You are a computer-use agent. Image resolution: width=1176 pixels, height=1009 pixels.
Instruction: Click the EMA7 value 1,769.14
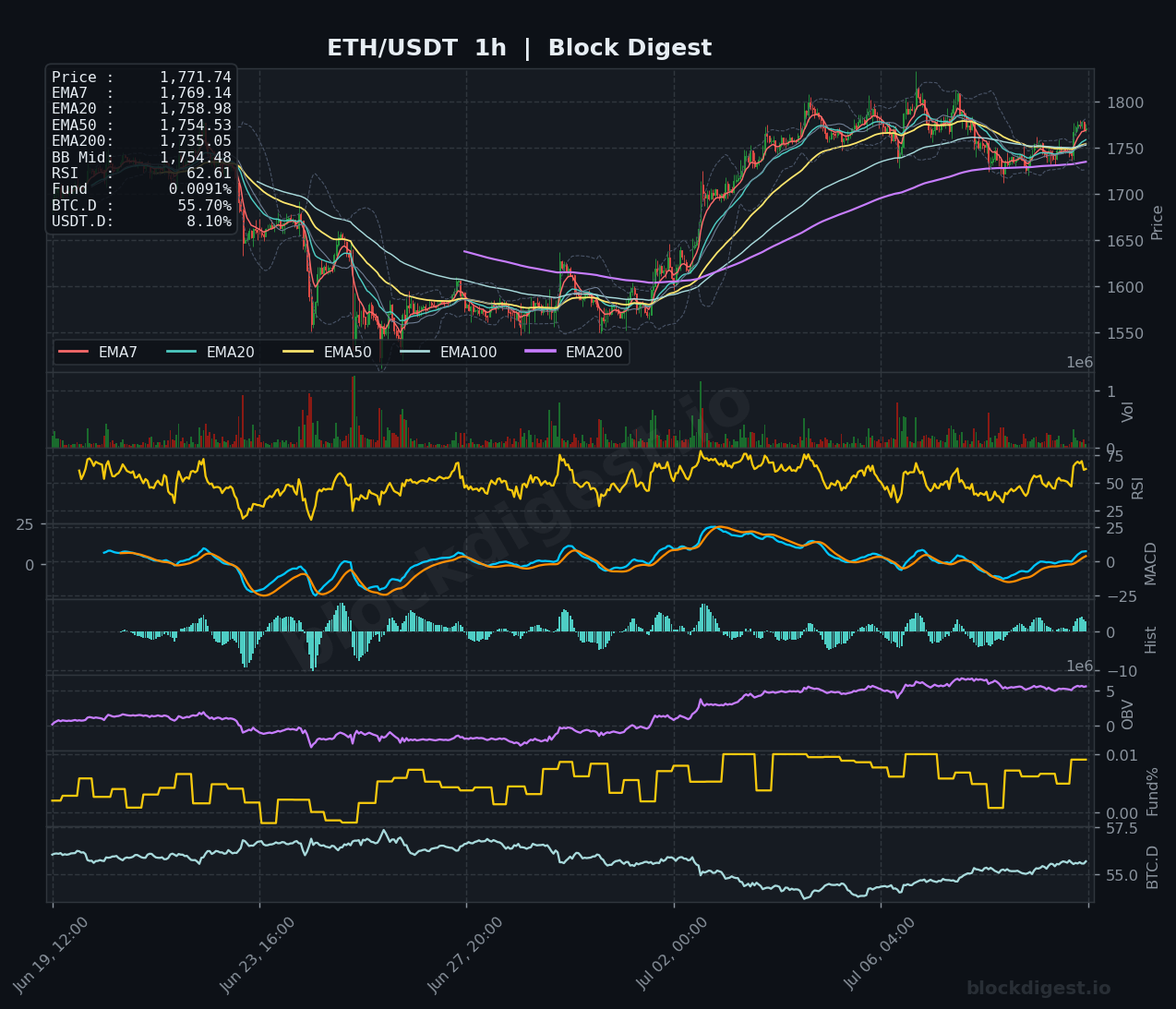pyautogui.click(x=196, y=93)
